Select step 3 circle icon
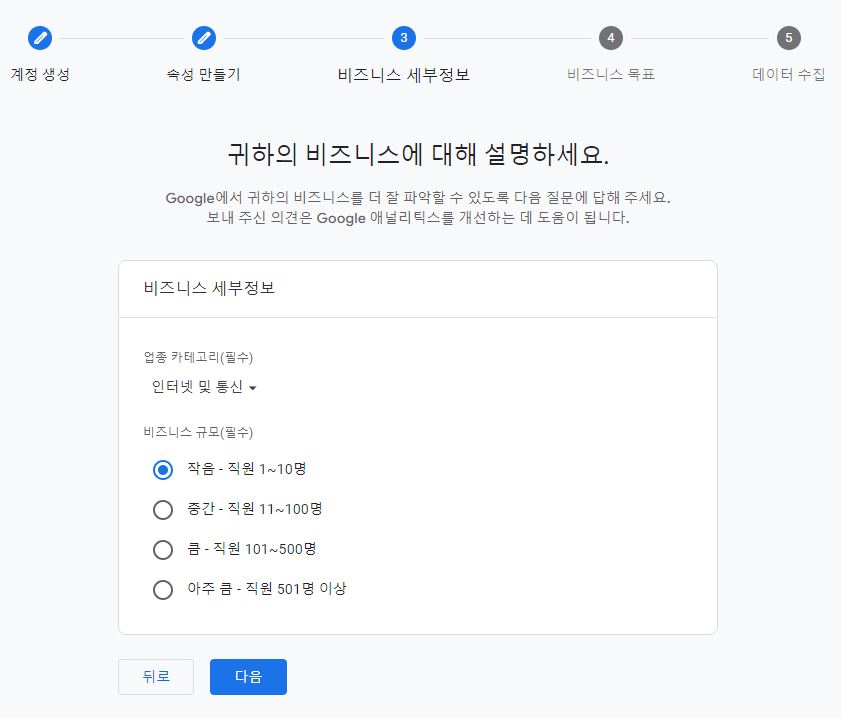The image size is (841, 718). (x=404, y=38)
